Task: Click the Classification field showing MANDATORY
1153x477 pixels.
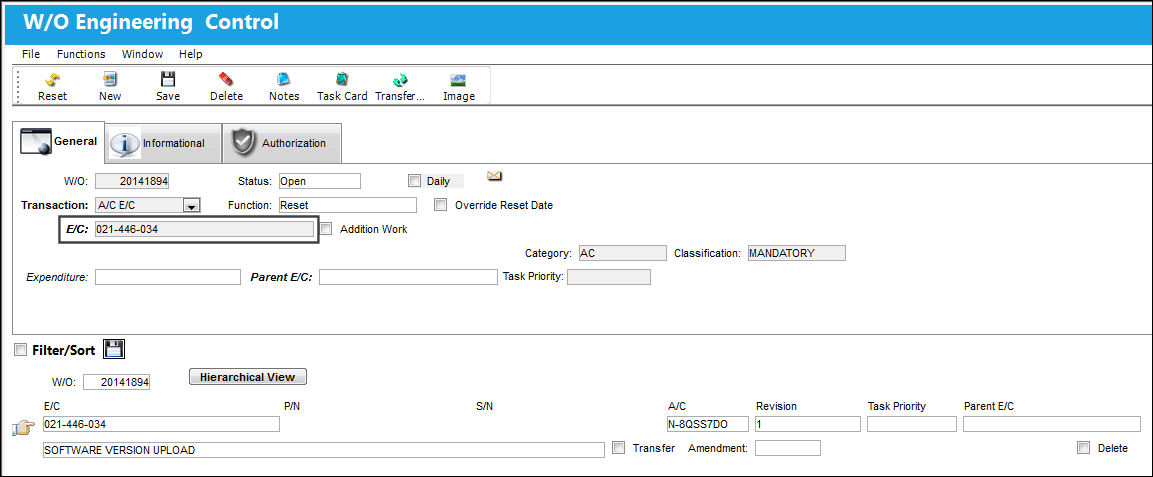Action: (x=796, y=253)
